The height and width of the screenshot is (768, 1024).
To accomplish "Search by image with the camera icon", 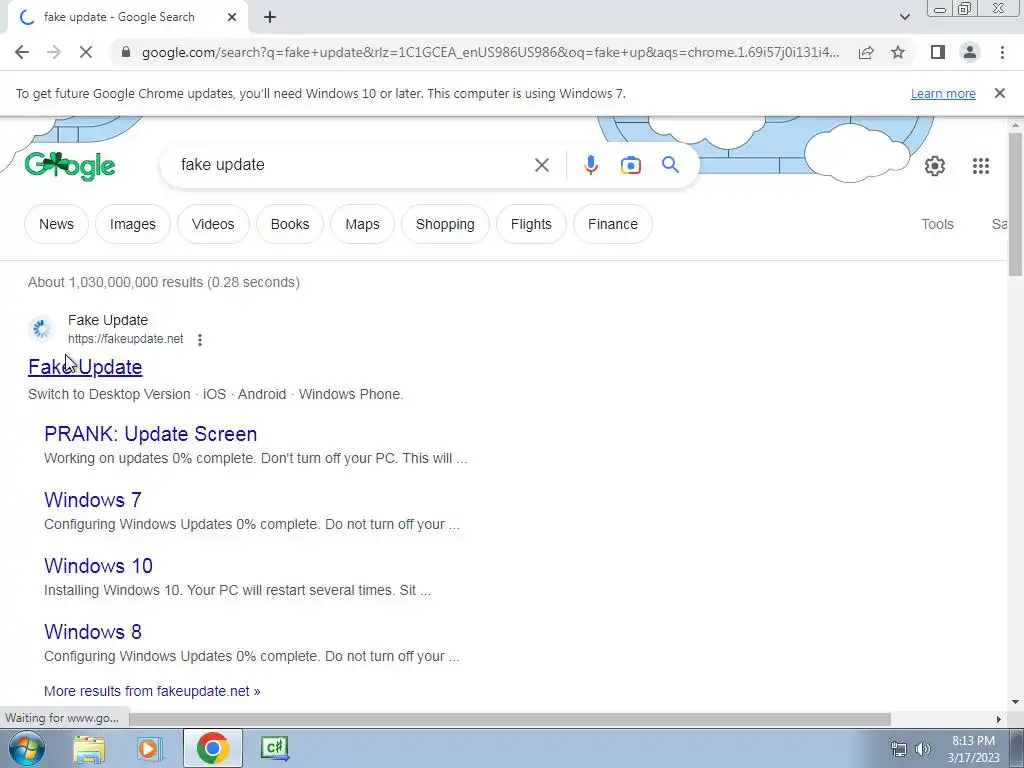I will point(630,165).
